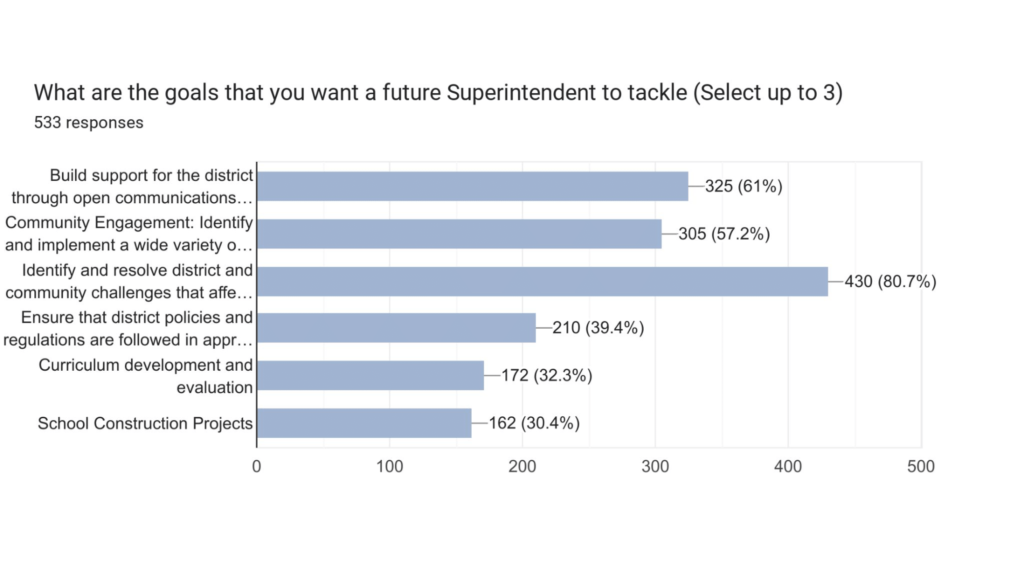Viewport: 1024px width, 576px height.
Task: Click the "172 (32.3%)" value label
Action: [547, 376]
